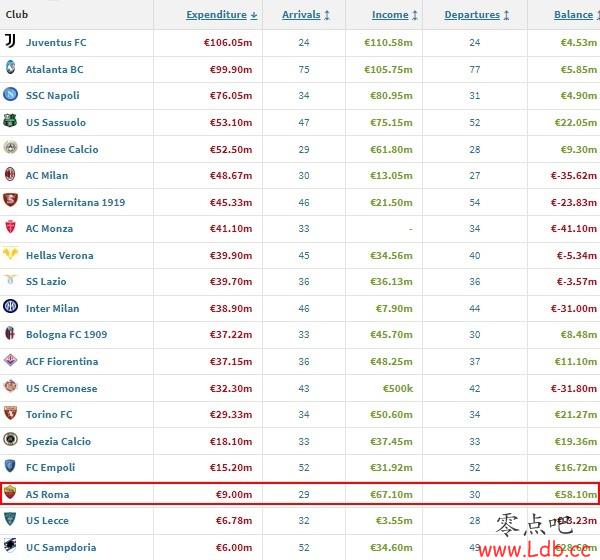Sort table by Balance column header
This screenshot has height=560, width=600.
(x=576, y=15)
